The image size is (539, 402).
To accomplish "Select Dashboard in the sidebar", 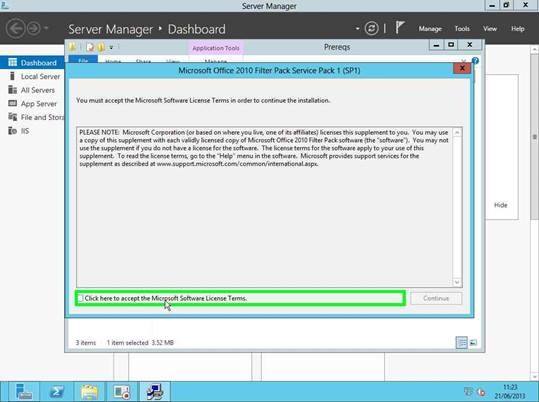I will click(x=32, y=63).
